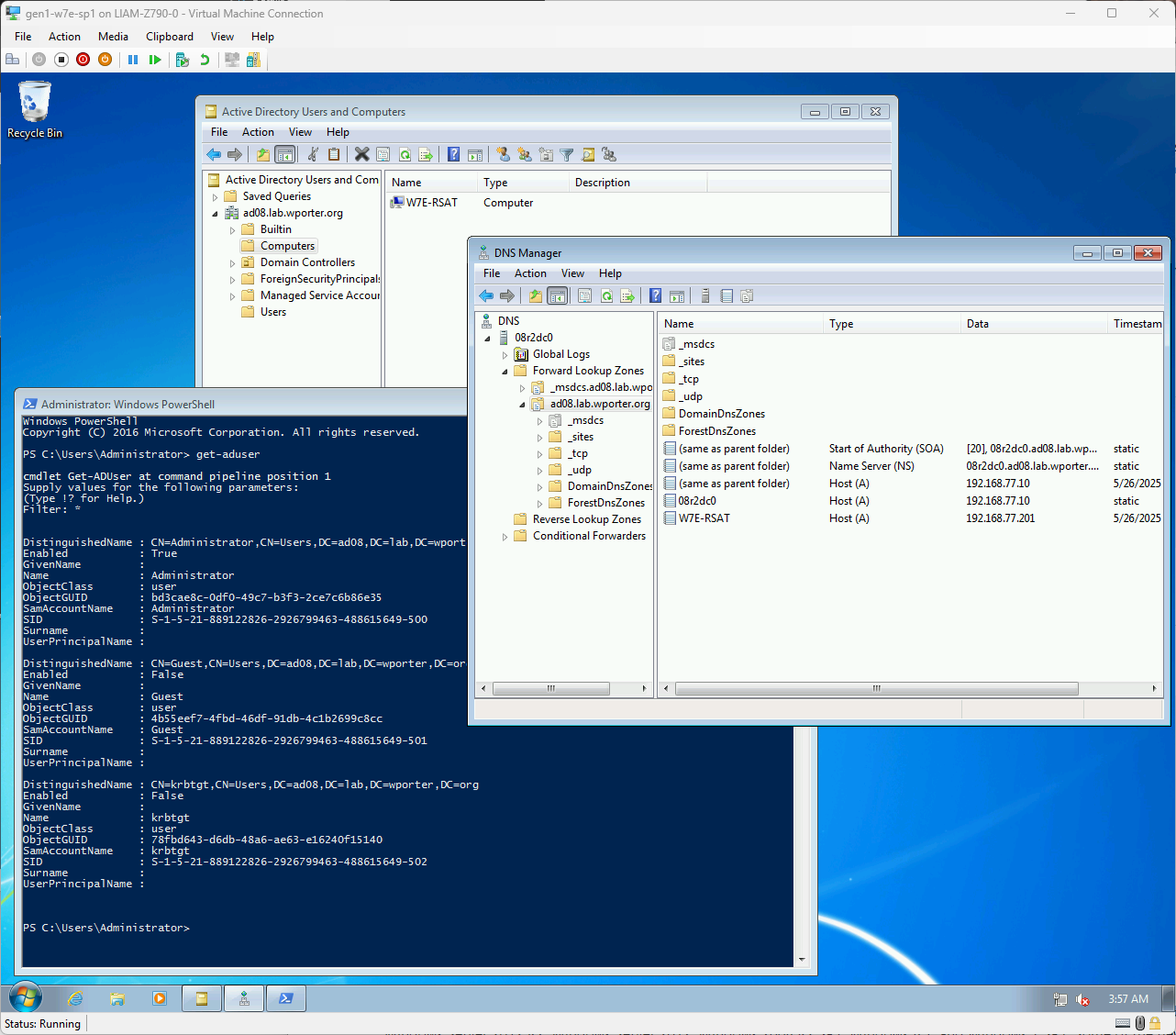This screenshot has width=1176, height=1035.
Task: Expand Global Logs in DNS tree
Action: coord(505,355)
